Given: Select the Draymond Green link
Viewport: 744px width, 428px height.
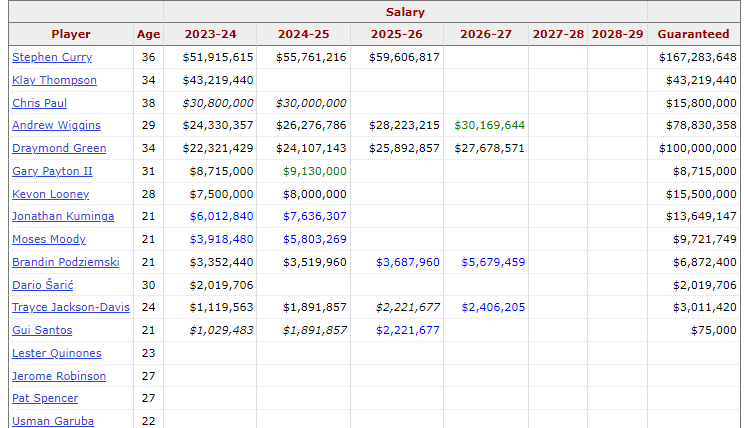Looking at the screenshot, I should pos(59,148).
